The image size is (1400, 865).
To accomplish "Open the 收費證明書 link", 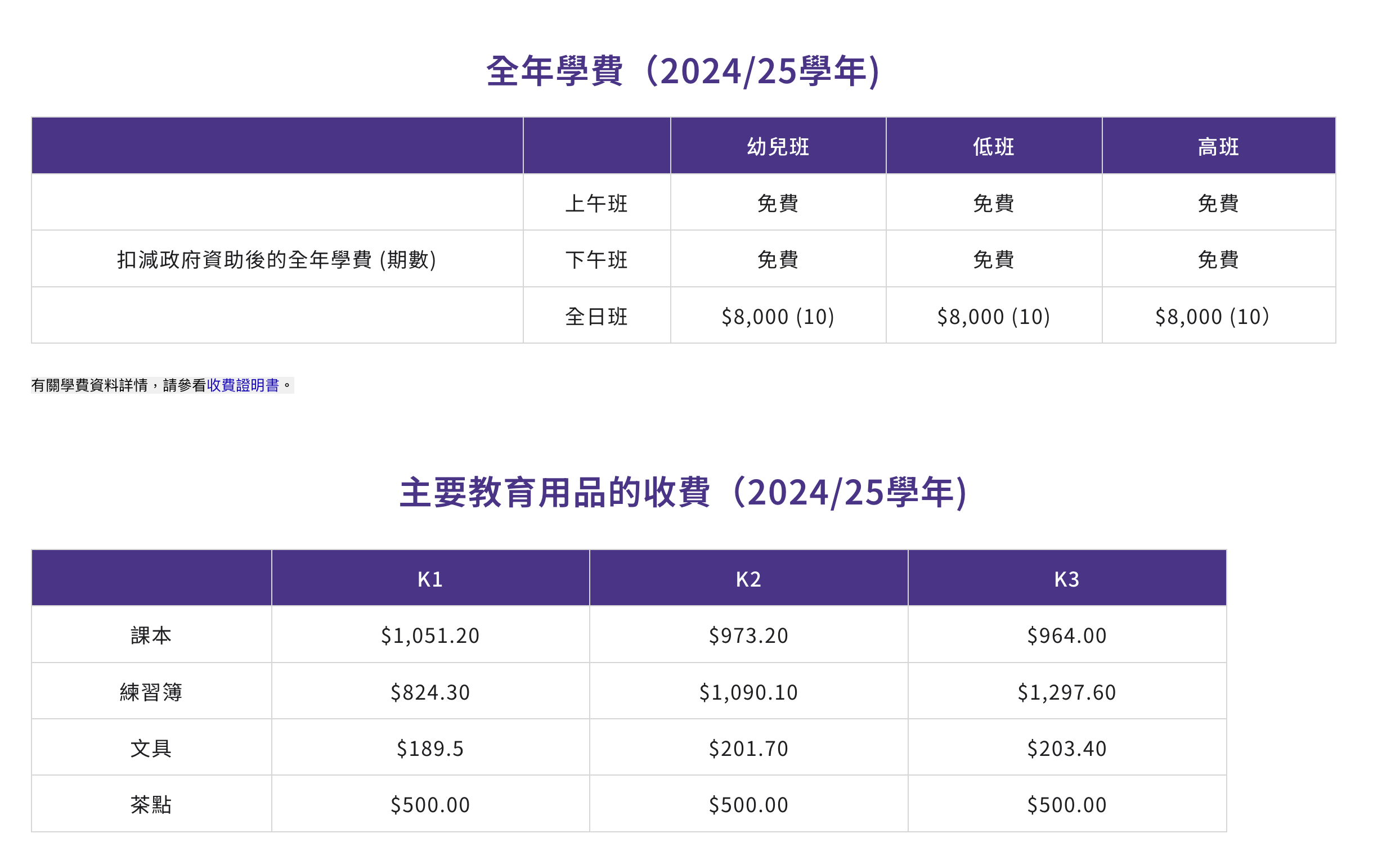I will pyautogui.click(x=243, y=385).
